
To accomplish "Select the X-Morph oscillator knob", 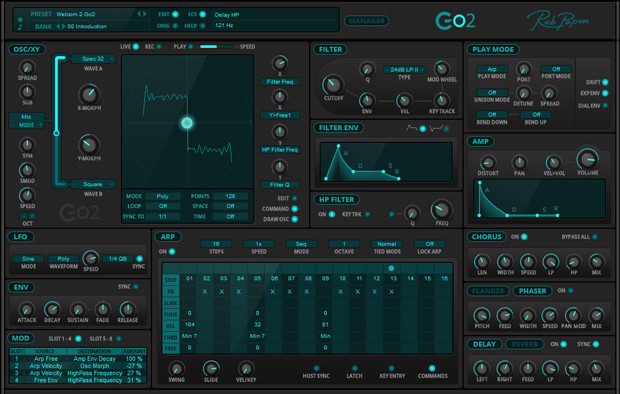I will coord(89,94).
